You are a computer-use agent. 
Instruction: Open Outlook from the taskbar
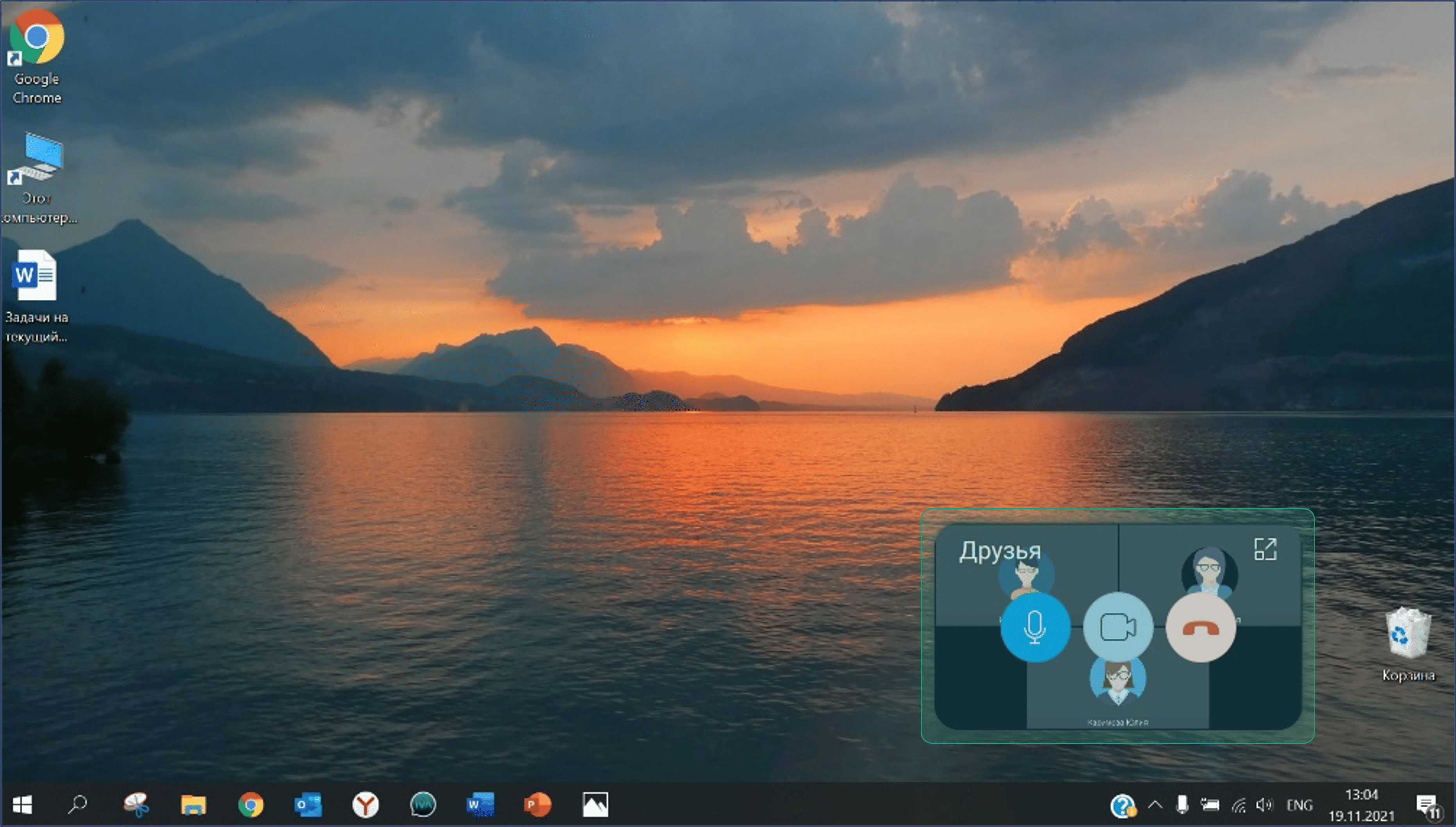308,804
